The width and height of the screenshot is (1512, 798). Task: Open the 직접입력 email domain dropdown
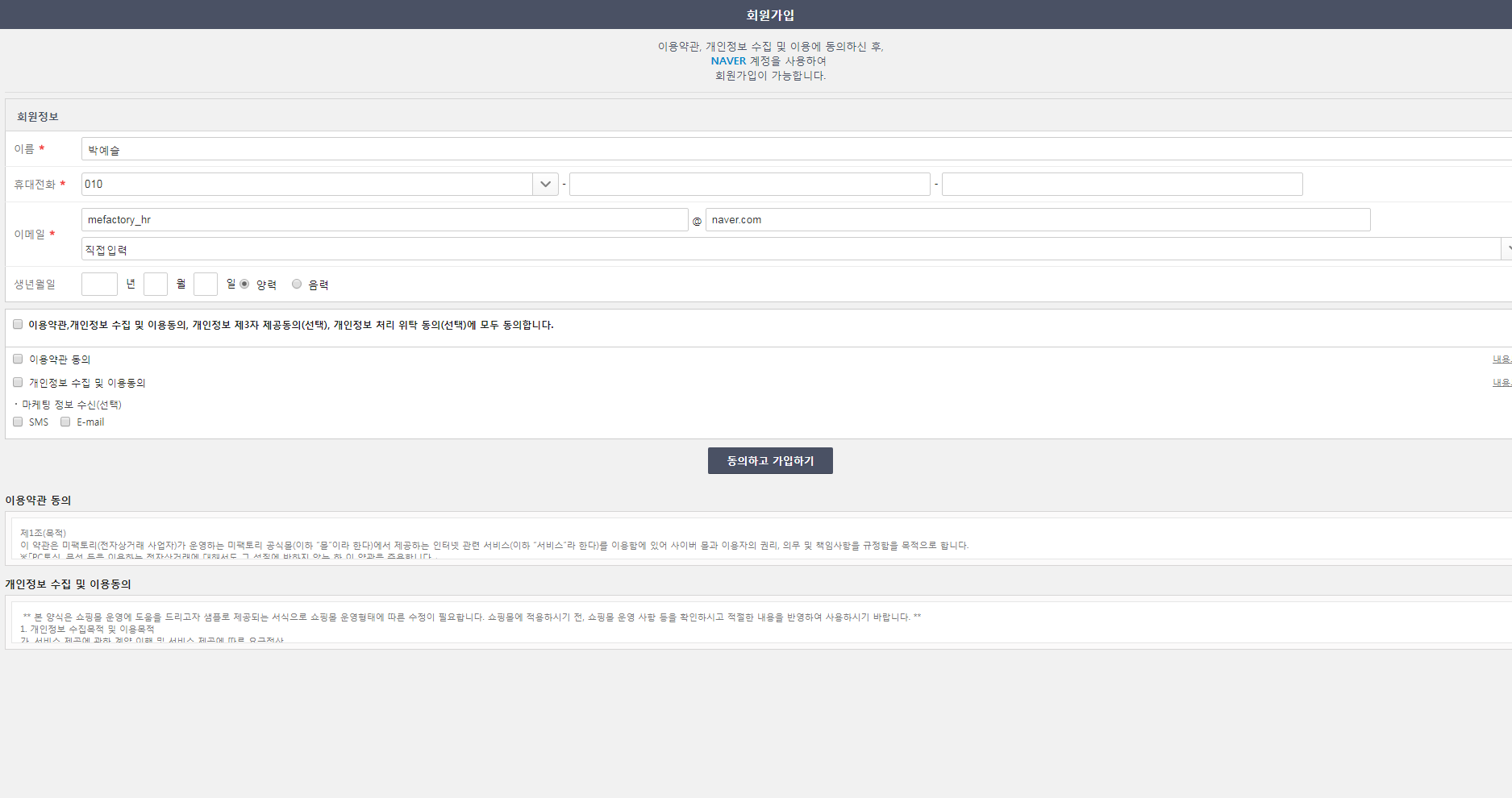pos(790,250)
